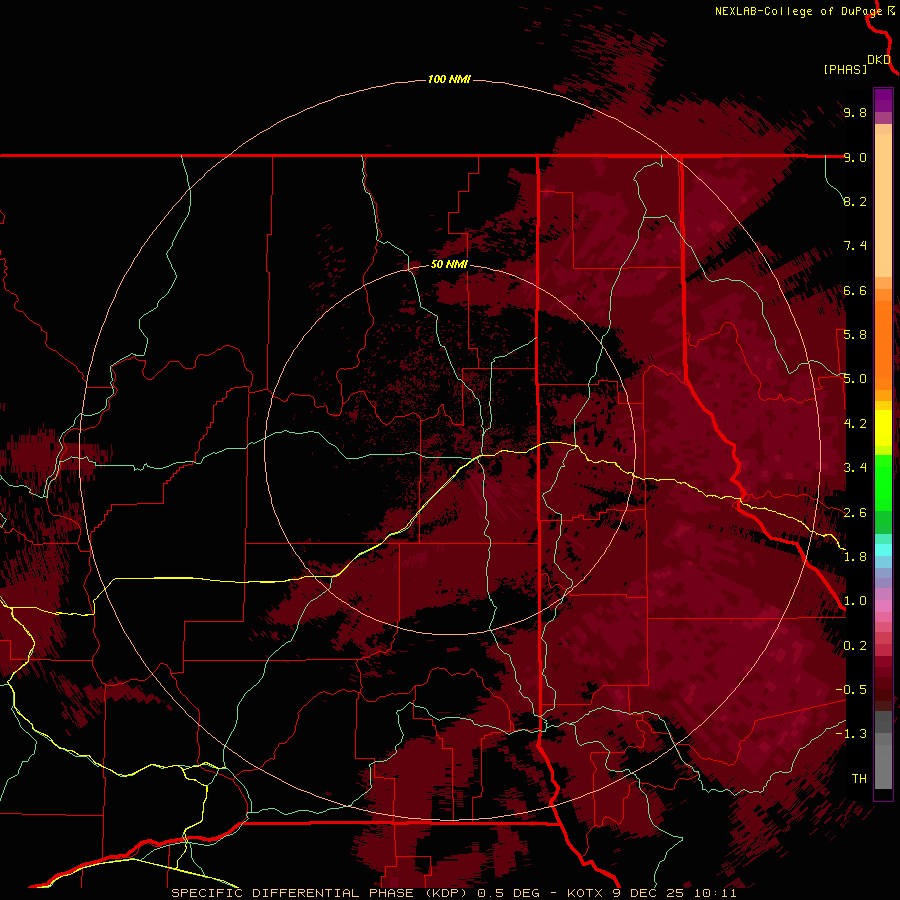Click the TH threshold label on the scale
Viewport: 900px width, 900px height.
pos(859,779)
